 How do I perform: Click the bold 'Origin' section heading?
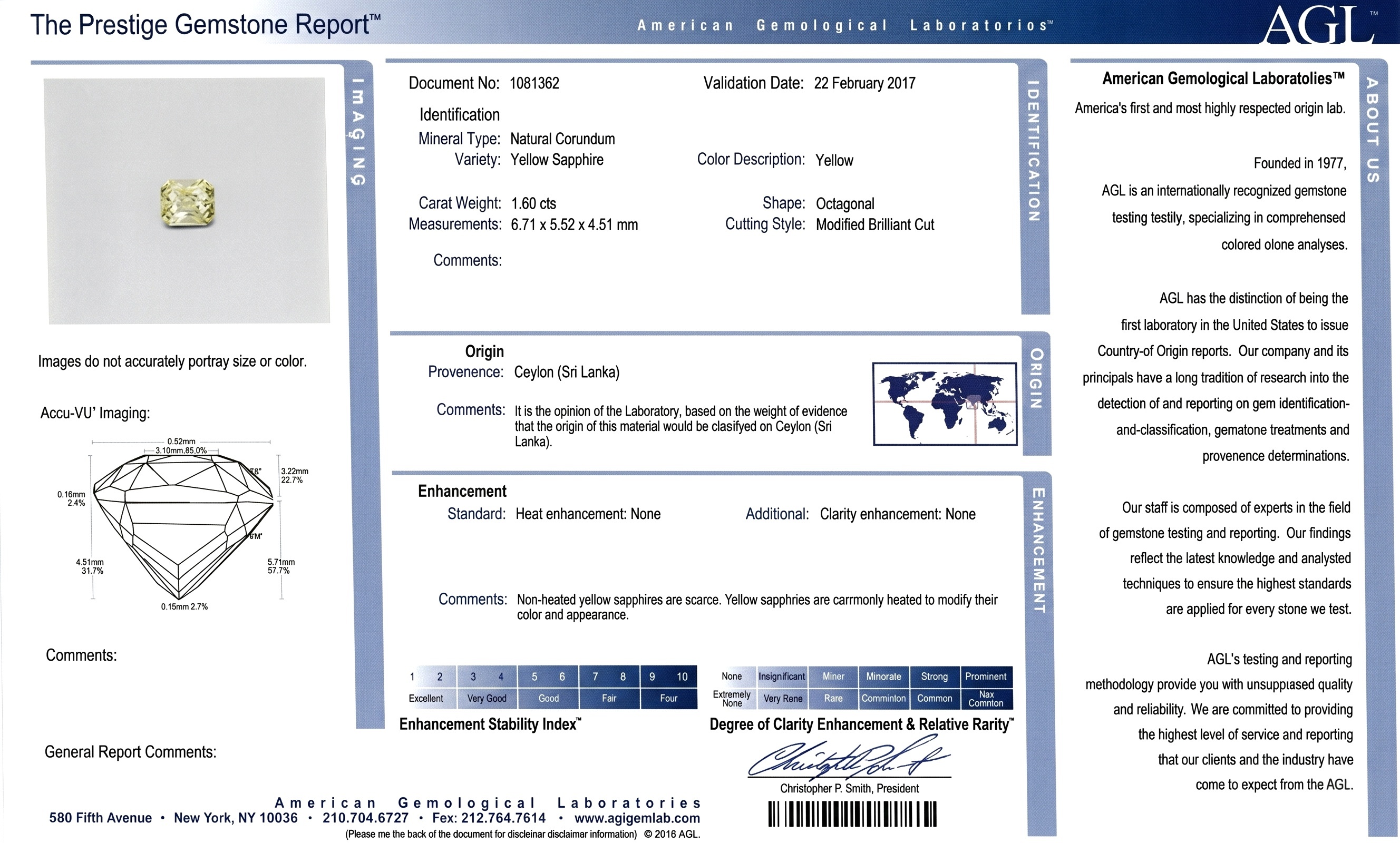coord(484,351)
